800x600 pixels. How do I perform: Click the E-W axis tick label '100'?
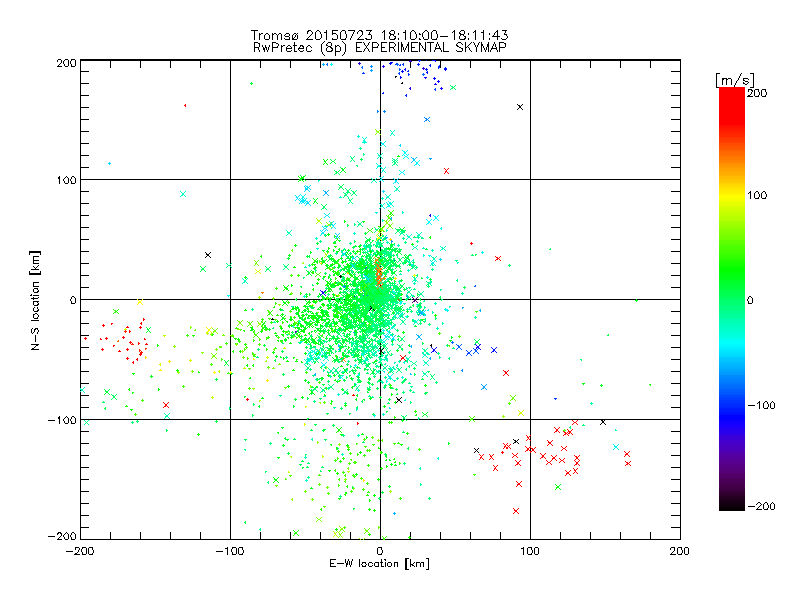pyautogui.click(x=530, y=551)
